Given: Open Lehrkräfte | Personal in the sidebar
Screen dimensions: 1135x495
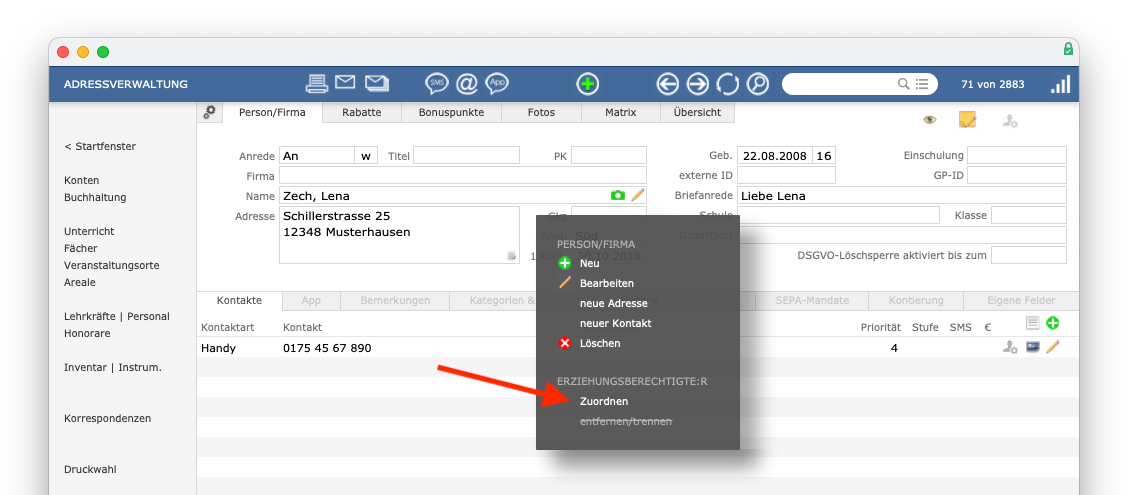Looking at the screenshot, I should [x=117, y=316].
